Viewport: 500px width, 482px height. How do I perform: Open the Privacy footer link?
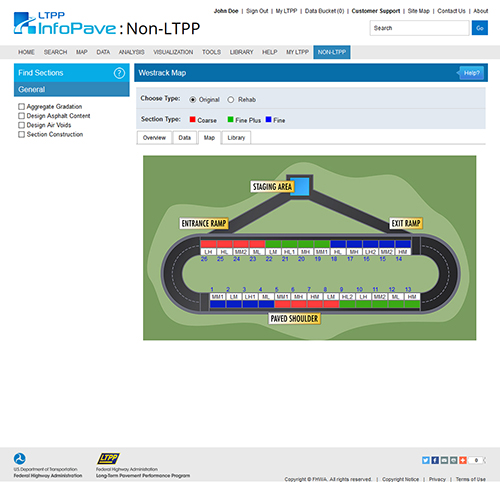(x=437, y=479)
